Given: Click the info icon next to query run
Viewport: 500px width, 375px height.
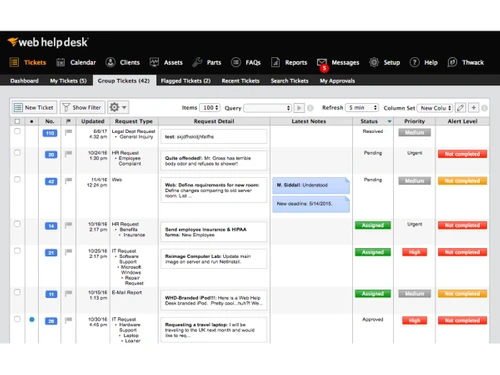Looking at the screenshot, I should click(x=310, y=108).
